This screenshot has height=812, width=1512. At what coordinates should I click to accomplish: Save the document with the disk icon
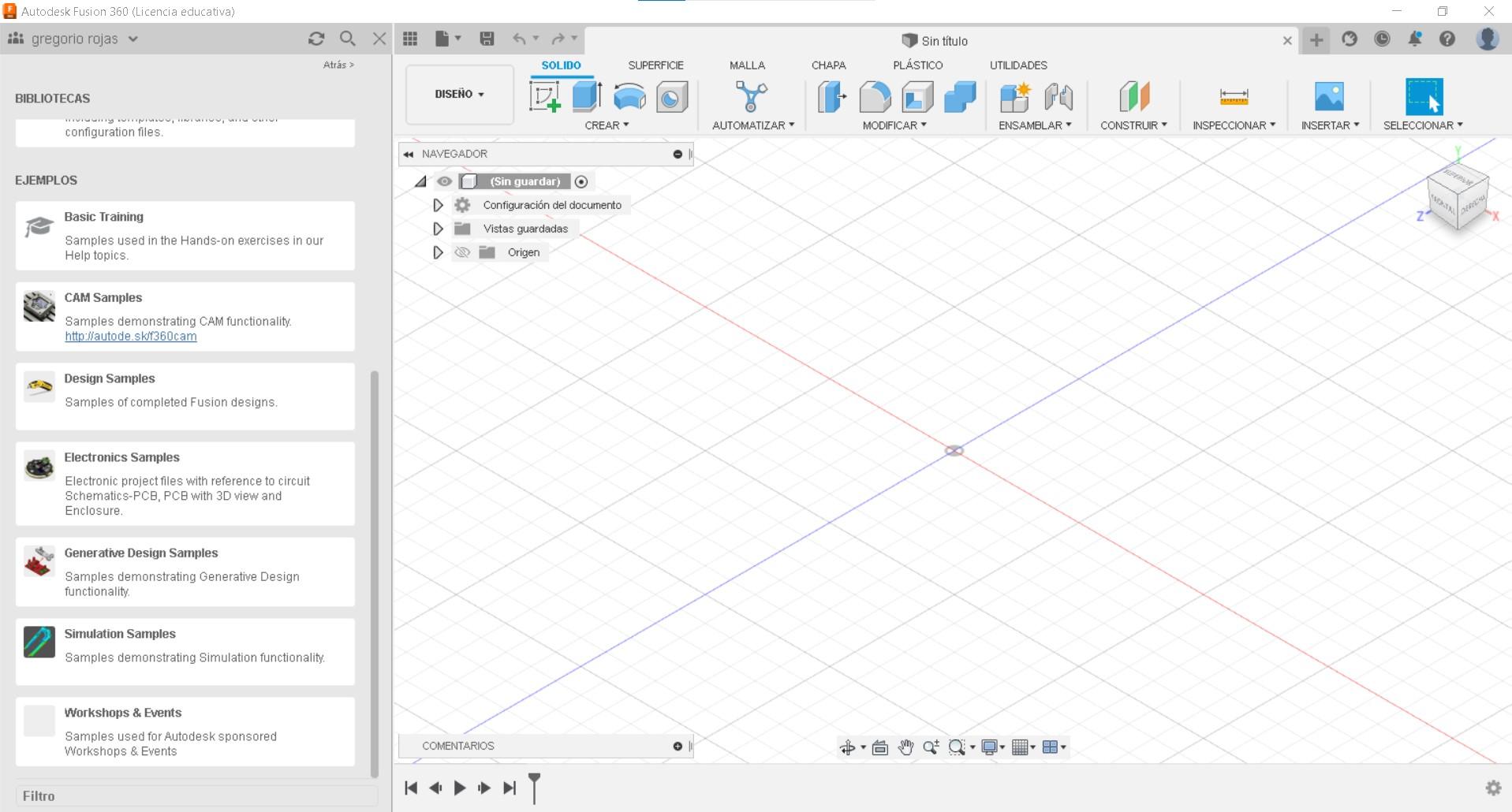487,39
